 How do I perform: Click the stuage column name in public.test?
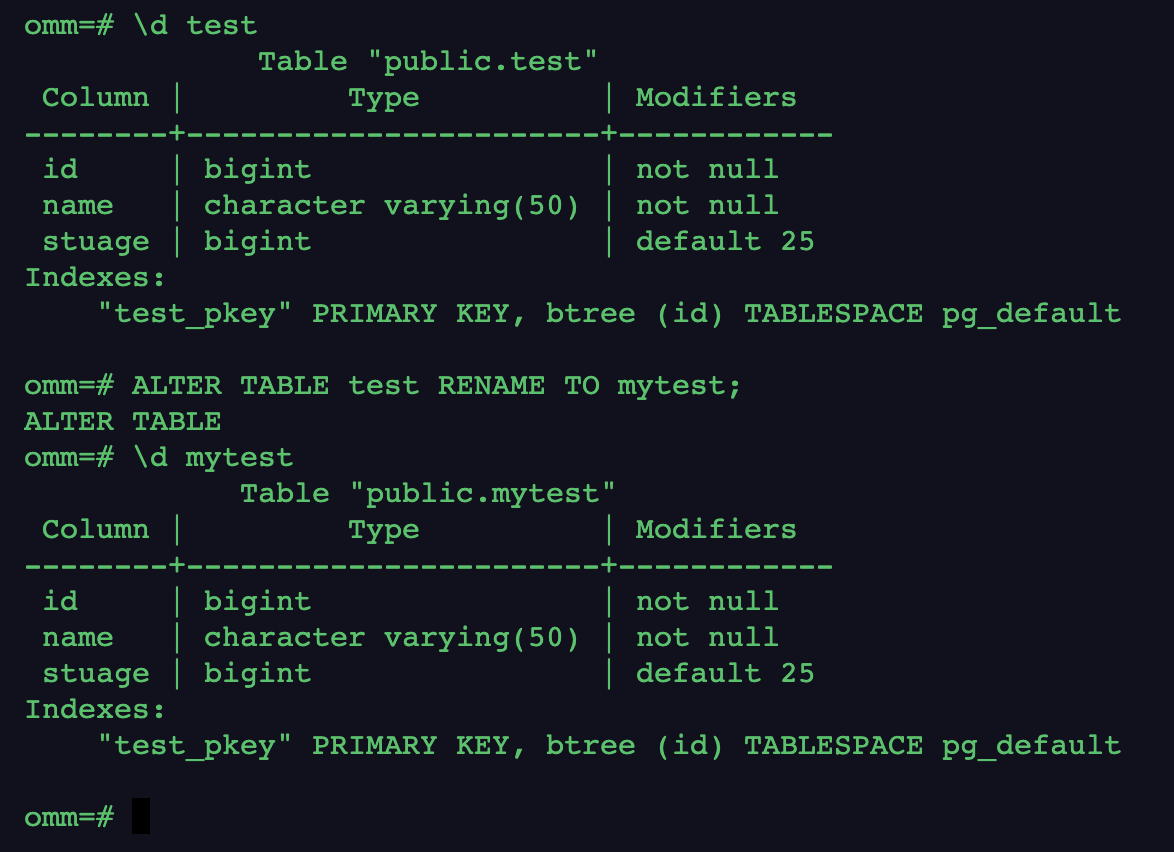(95, 242)
